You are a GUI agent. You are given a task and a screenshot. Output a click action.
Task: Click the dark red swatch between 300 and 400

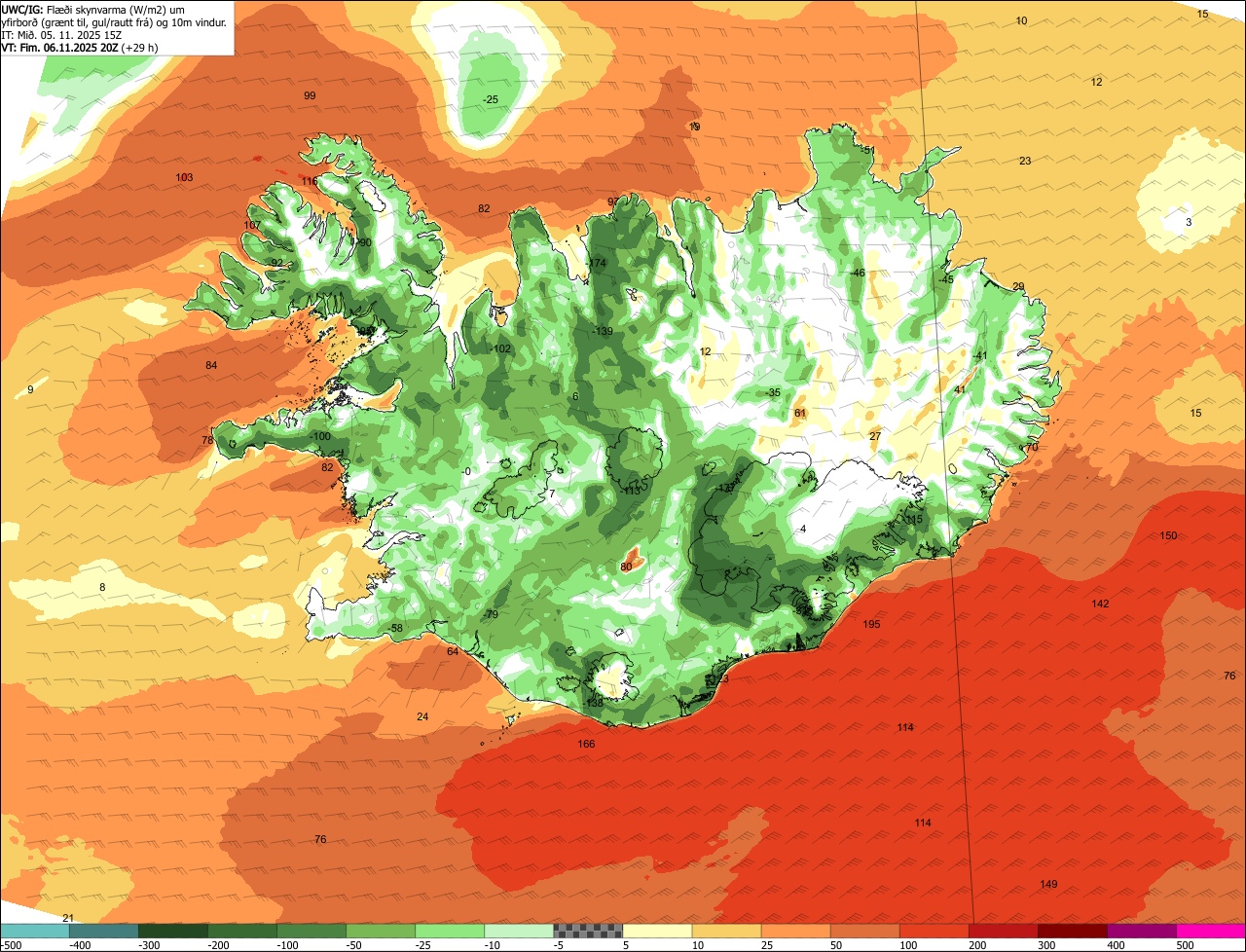point(1072,931)
